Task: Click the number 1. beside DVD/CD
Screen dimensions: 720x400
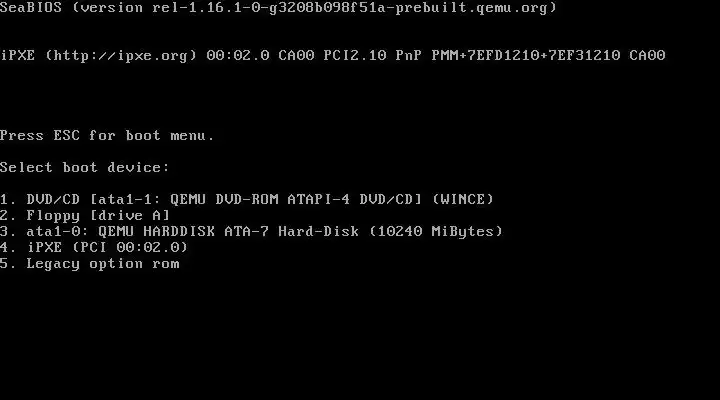Action: 8,199
